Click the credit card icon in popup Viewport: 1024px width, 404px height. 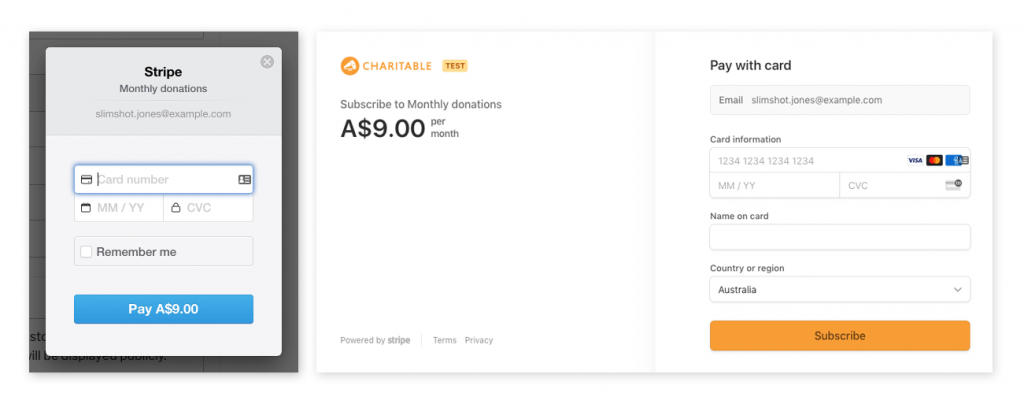click(86, 179)
